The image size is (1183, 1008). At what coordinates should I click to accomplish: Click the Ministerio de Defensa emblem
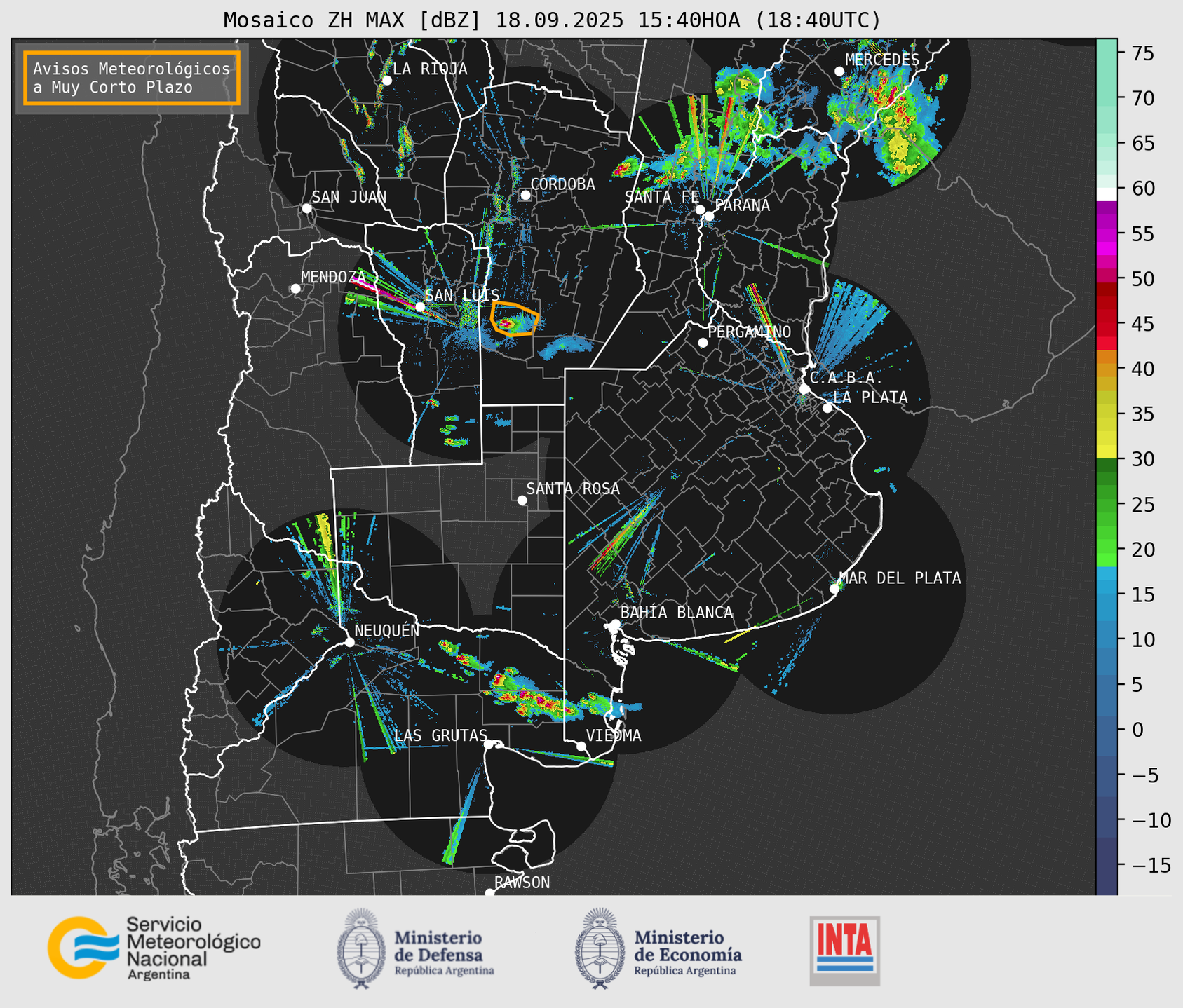(x=360, y=948)
